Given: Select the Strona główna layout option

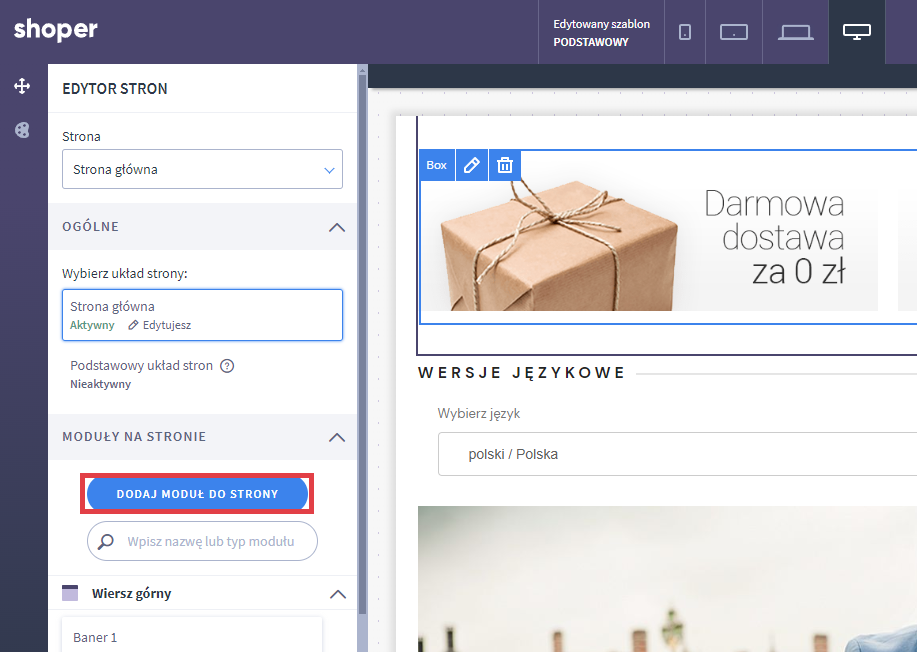Looking at the screenshot, I should [x=202, y=315].
